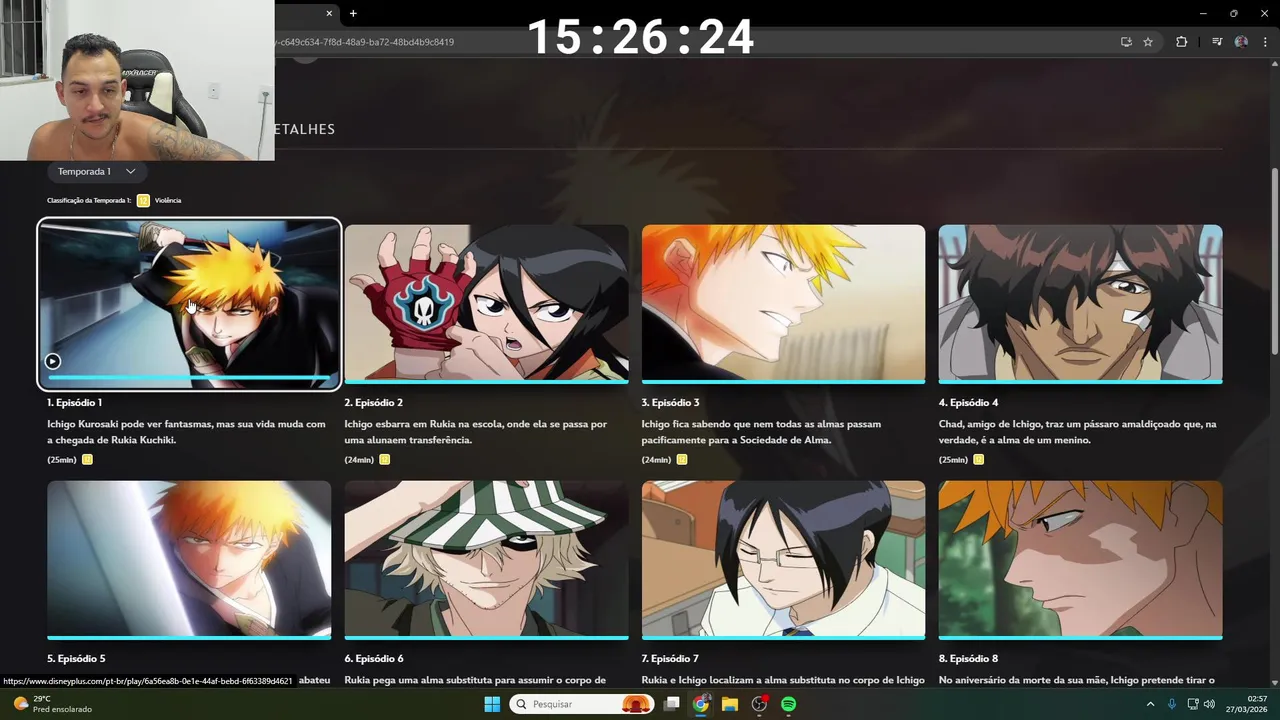Click the age rating badge under Episódio 3
The height and width of the screenshot is (720, 1280).
tap(682, 460)
